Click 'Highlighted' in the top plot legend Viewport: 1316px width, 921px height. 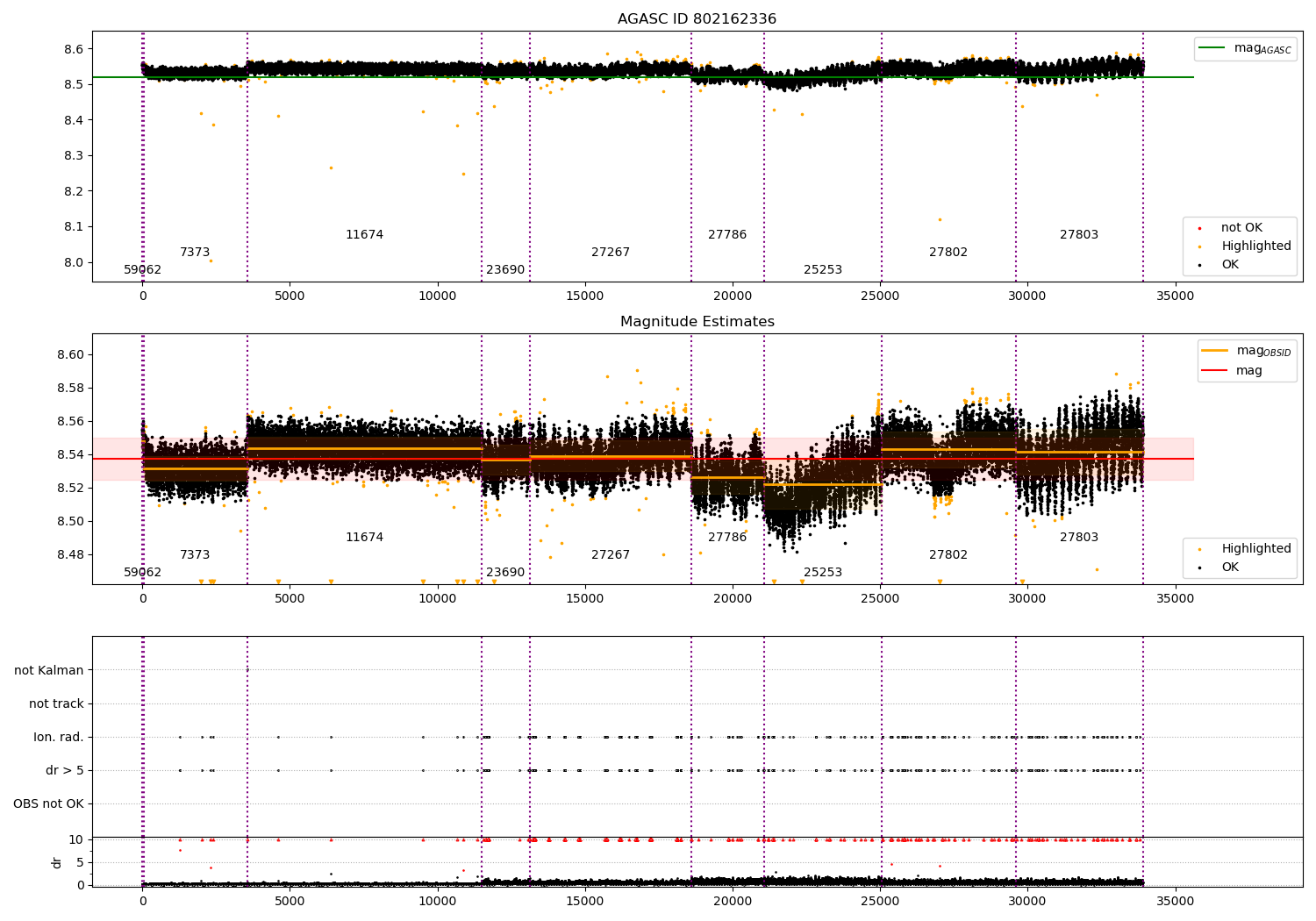tap(1246, 246)
